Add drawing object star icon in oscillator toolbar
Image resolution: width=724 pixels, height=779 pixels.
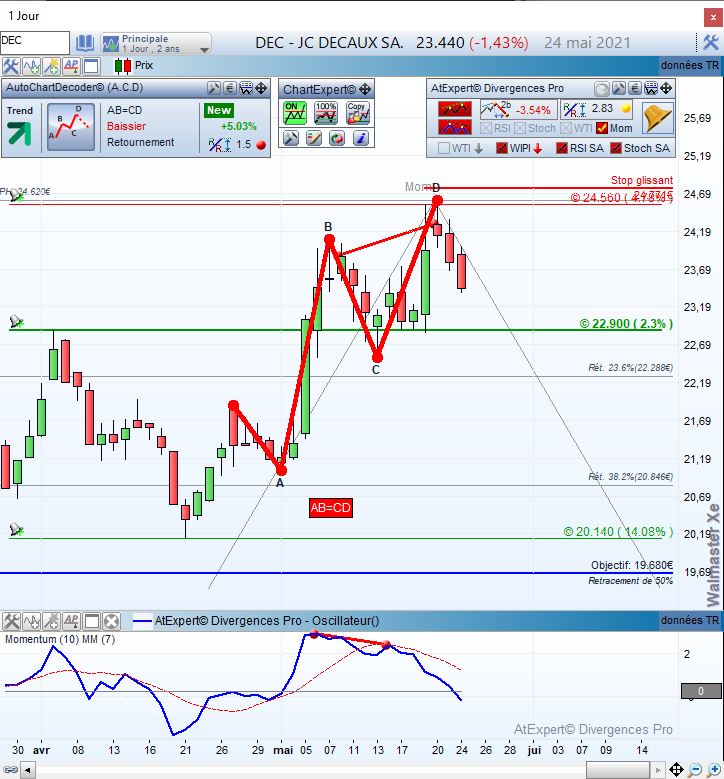click(52, 621)
